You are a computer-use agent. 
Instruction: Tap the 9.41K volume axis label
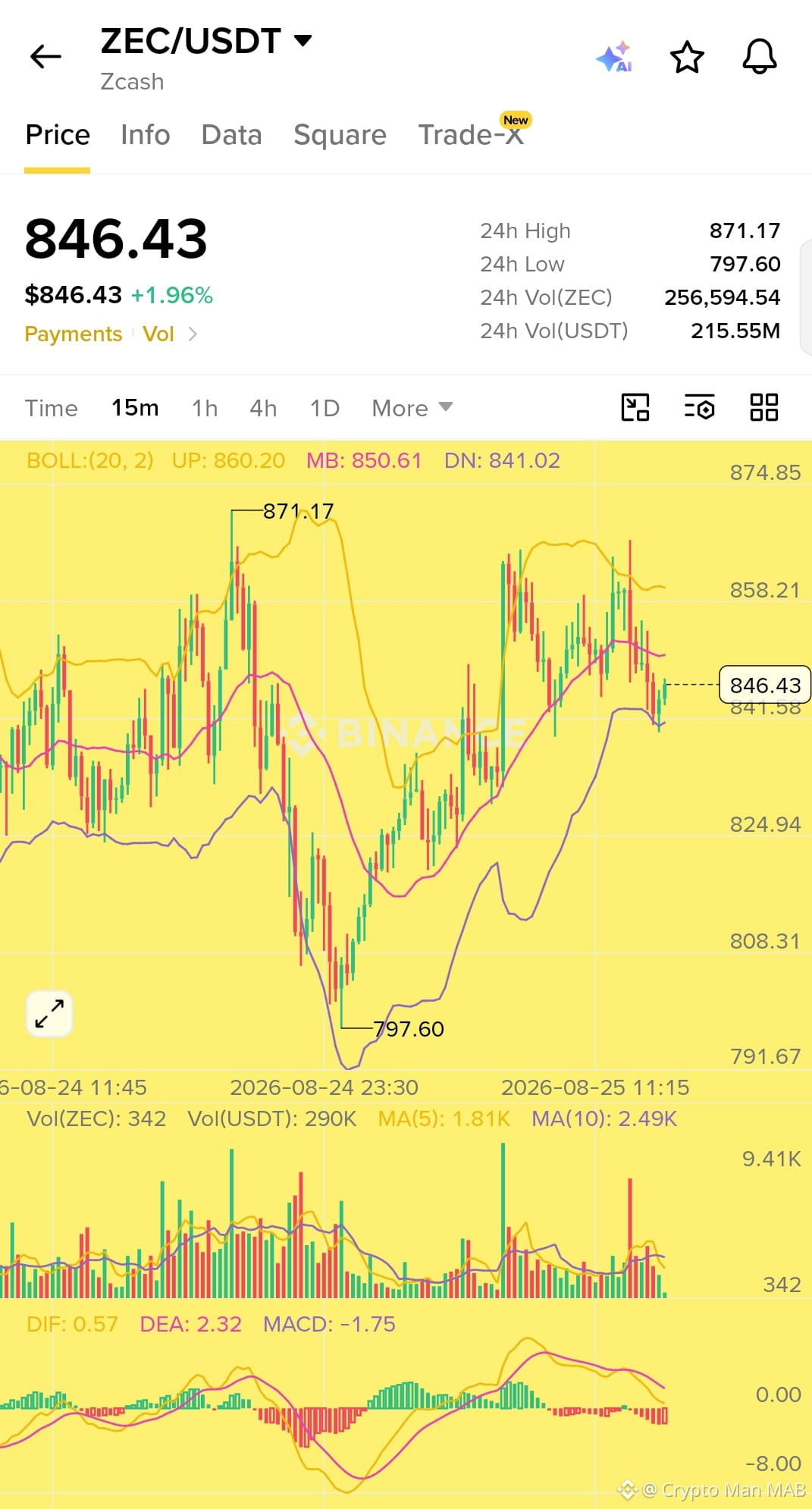[771, 1159]
